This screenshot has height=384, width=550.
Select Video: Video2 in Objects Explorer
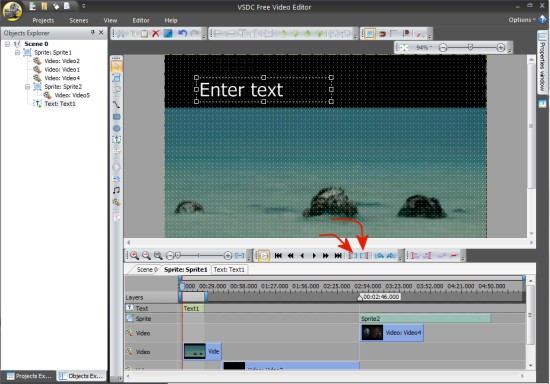click(x=62, y=61)
